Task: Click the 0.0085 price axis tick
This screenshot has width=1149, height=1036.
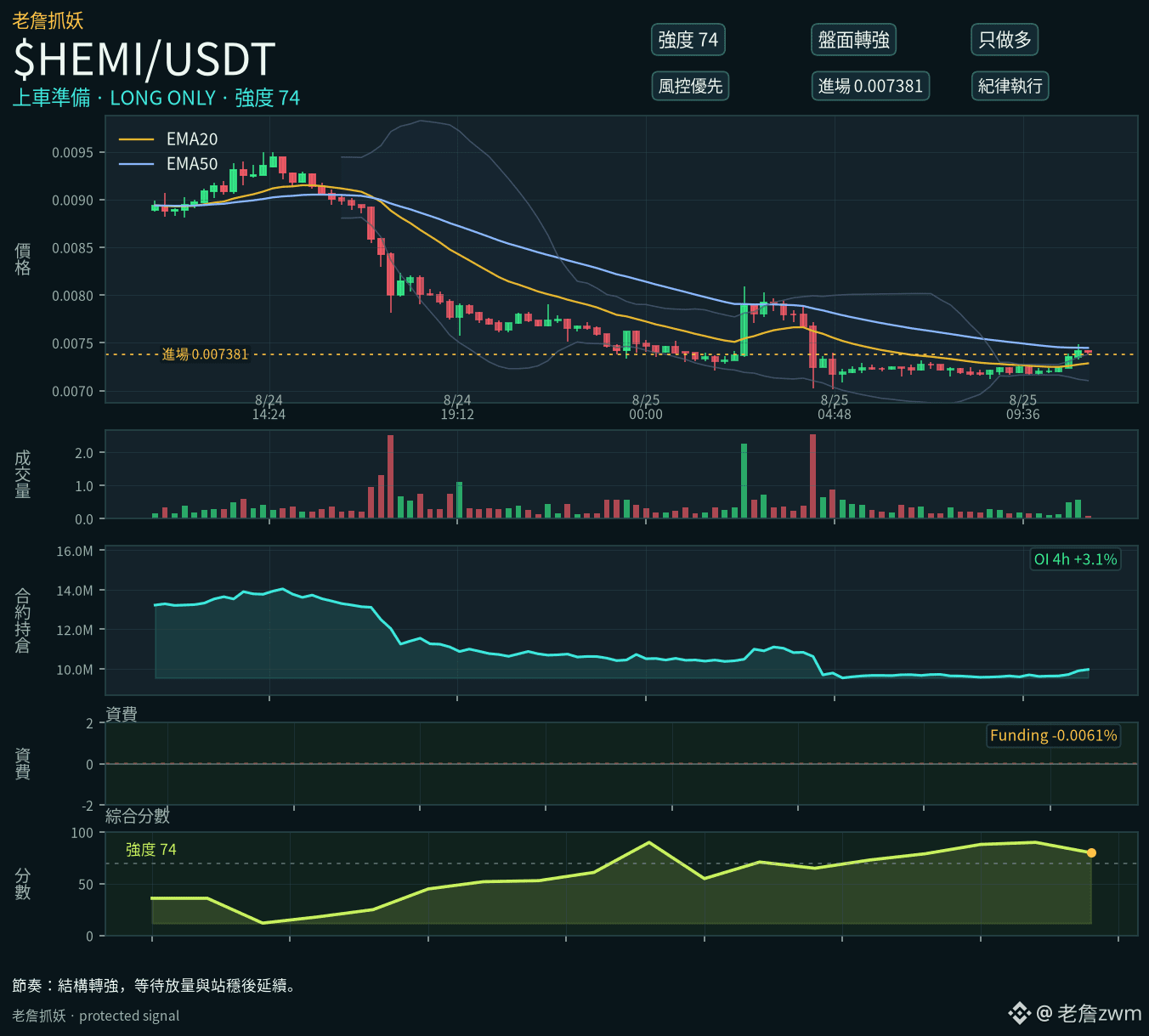Action: pos(73,248)
